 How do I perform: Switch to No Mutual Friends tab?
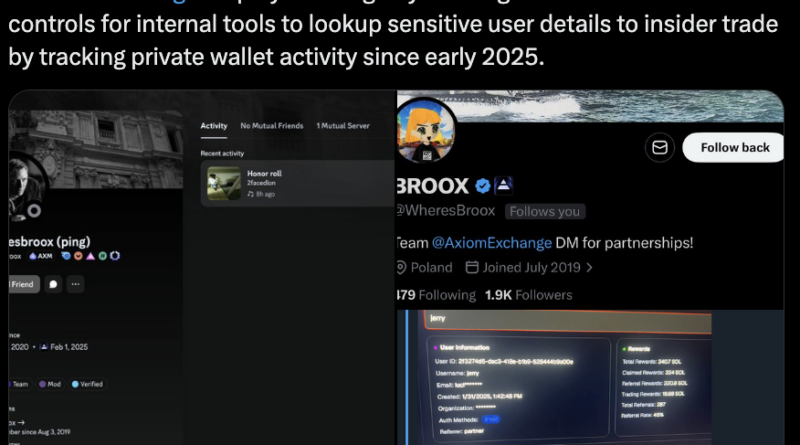[x=272, y=126]
